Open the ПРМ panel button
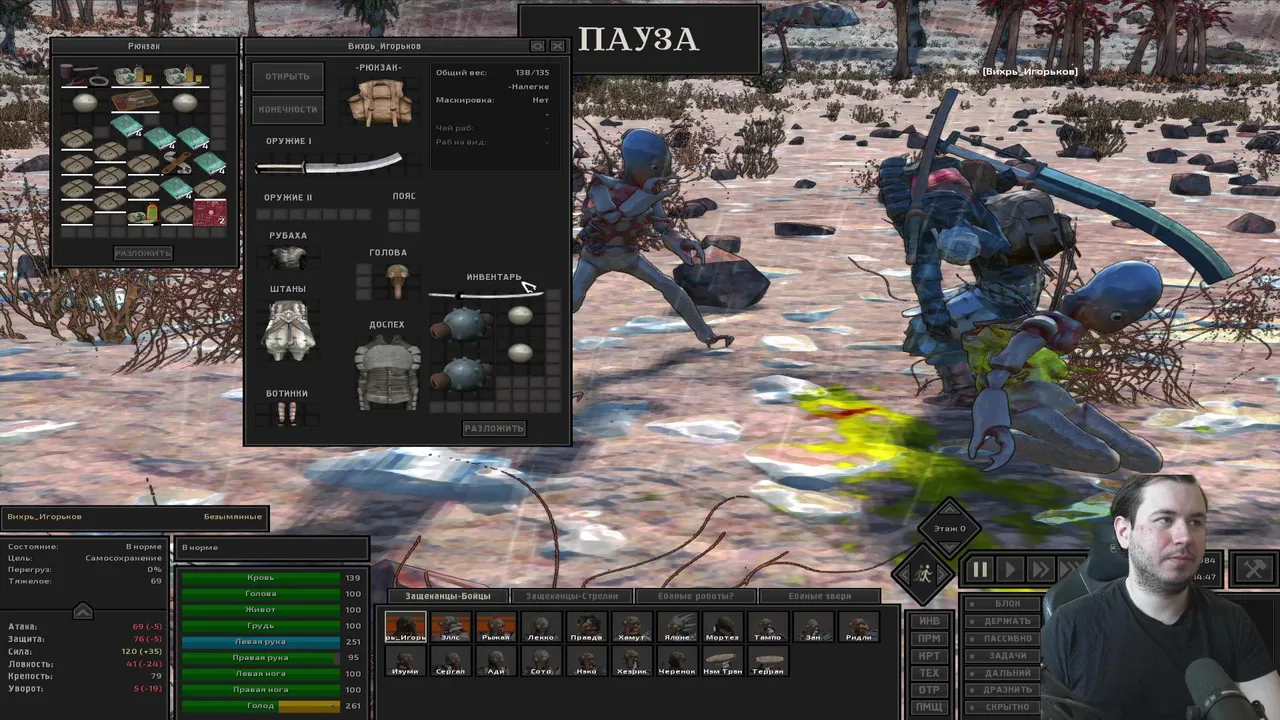Screen dimensions: 1280x720 click(x=929, y=638)
